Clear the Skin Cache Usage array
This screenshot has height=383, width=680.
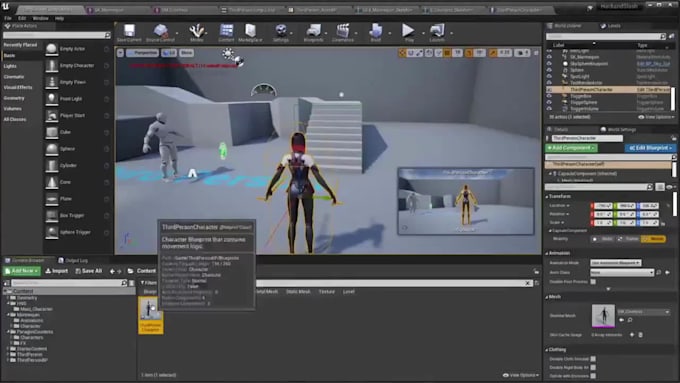(641, 335)
